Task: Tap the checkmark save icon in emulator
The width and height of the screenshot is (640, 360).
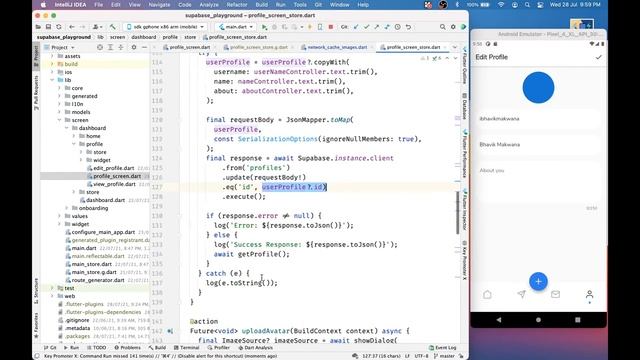Action: click(598, 57)
